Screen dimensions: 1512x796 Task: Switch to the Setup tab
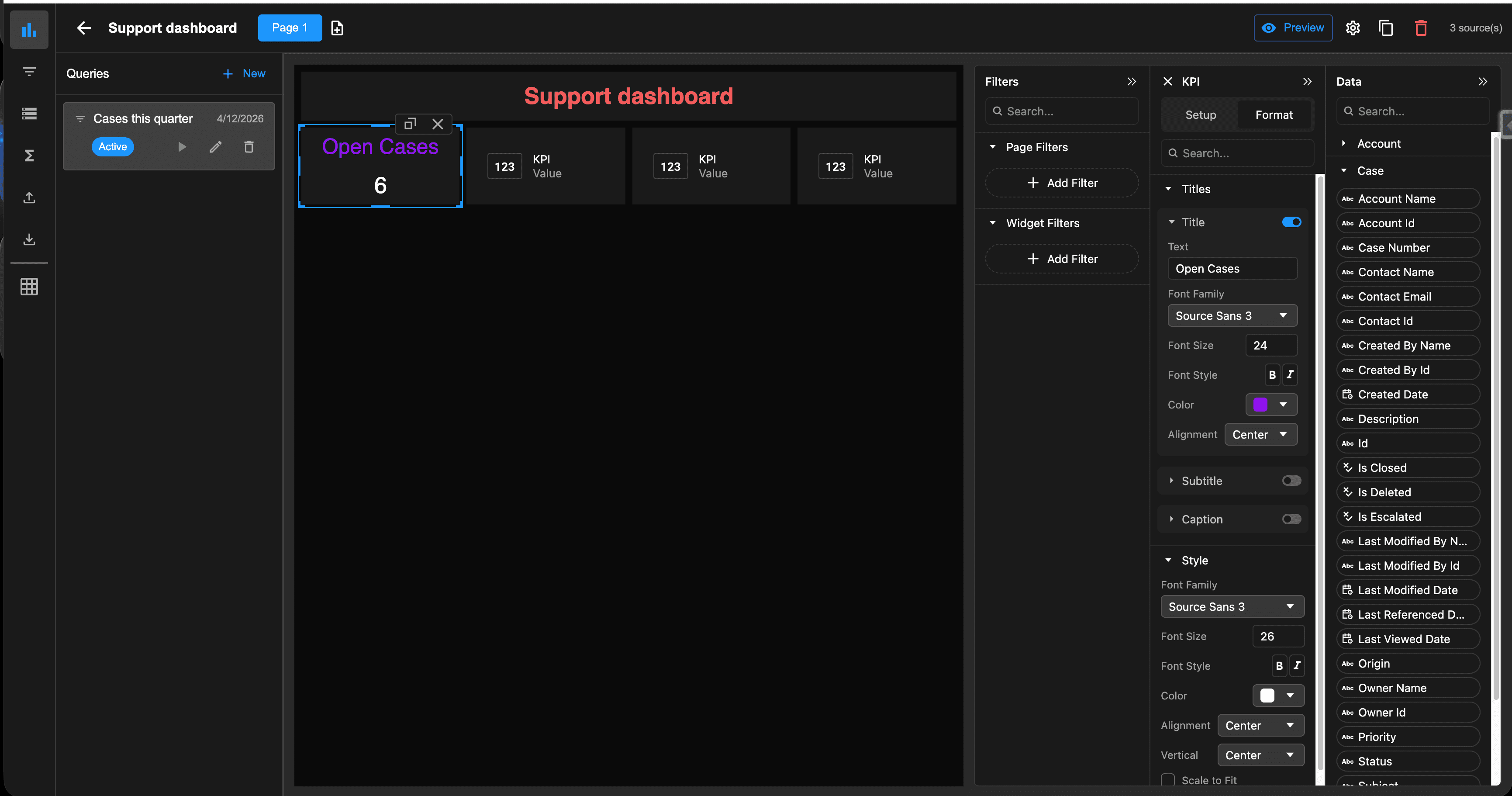[x=1200, y=115]
